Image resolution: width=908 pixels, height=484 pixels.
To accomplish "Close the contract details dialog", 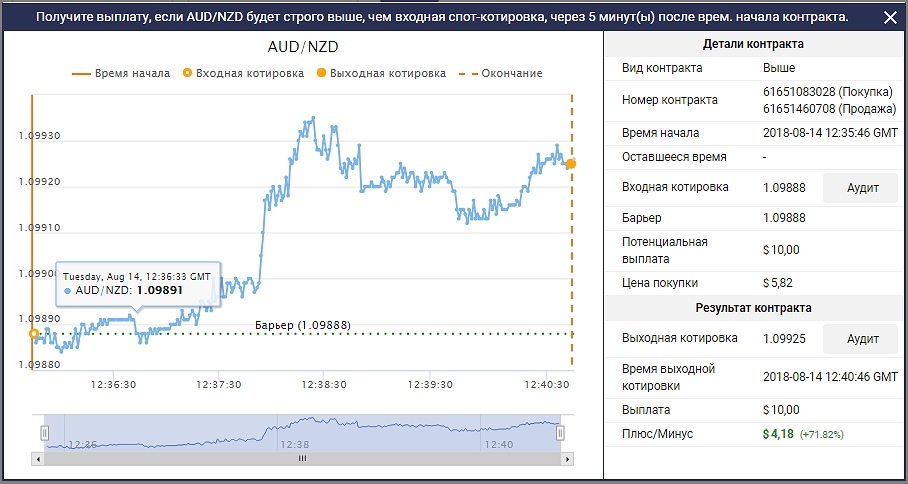I will click(x=890, y=17).
